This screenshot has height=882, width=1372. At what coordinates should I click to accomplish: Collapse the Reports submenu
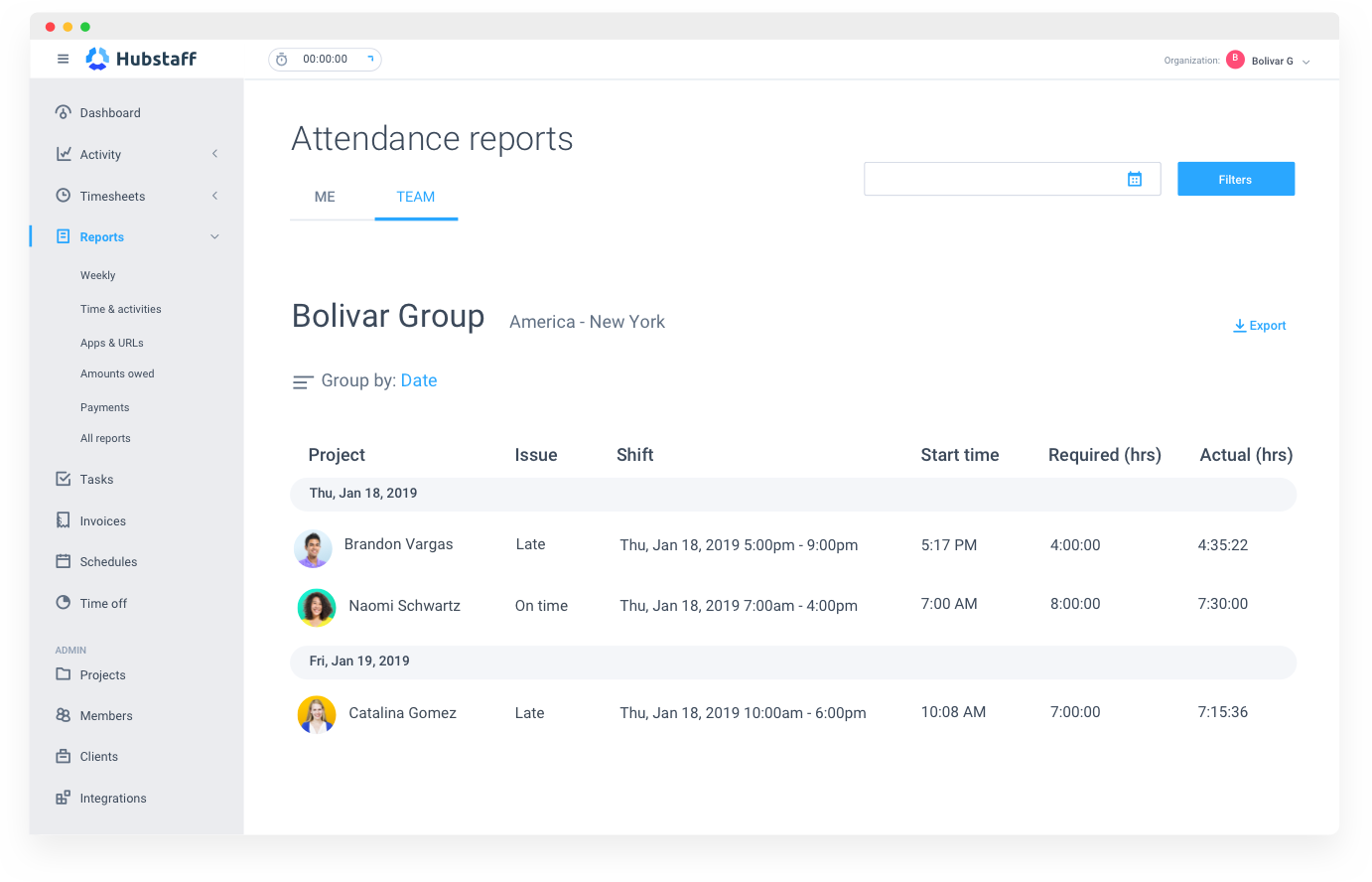click(214, 236)
